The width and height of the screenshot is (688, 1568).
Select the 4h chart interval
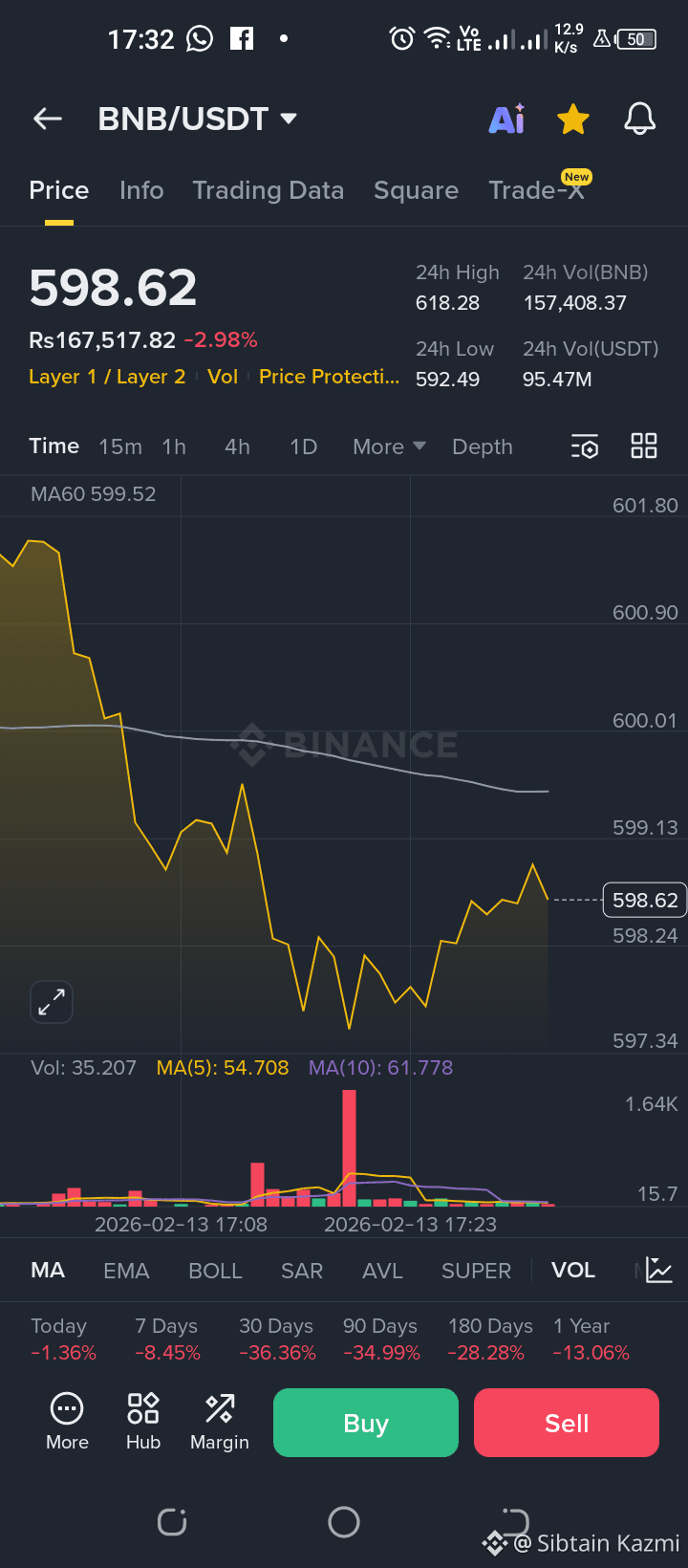pyautogui.click(x=237, y=446)
